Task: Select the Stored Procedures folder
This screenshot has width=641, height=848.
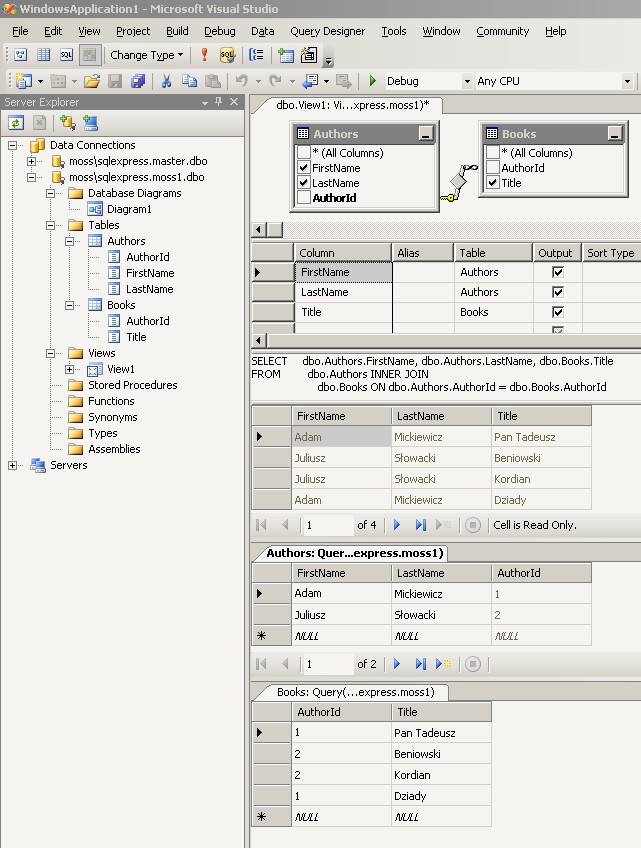Action: click(x=133, y=385)
